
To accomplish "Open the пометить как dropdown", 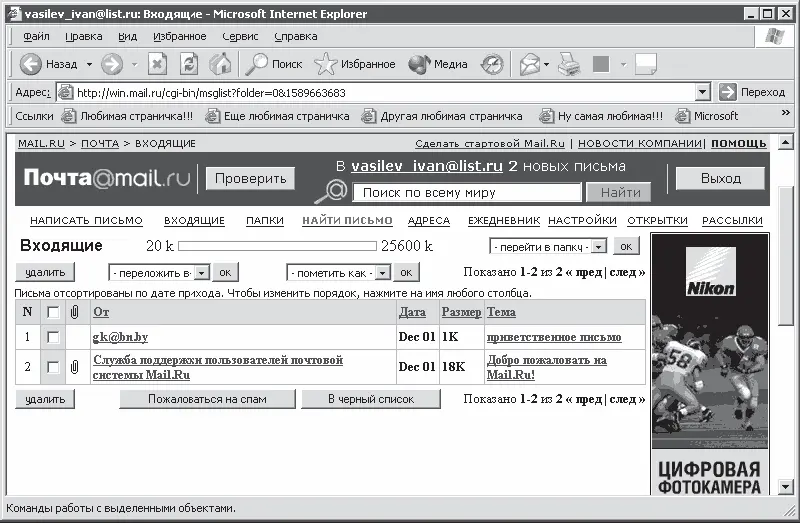I will tap(339, 273).
